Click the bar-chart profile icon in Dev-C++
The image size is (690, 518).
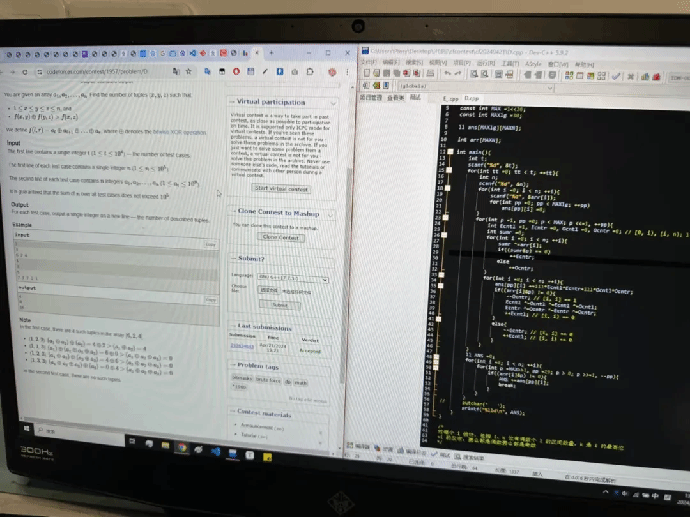645,77
